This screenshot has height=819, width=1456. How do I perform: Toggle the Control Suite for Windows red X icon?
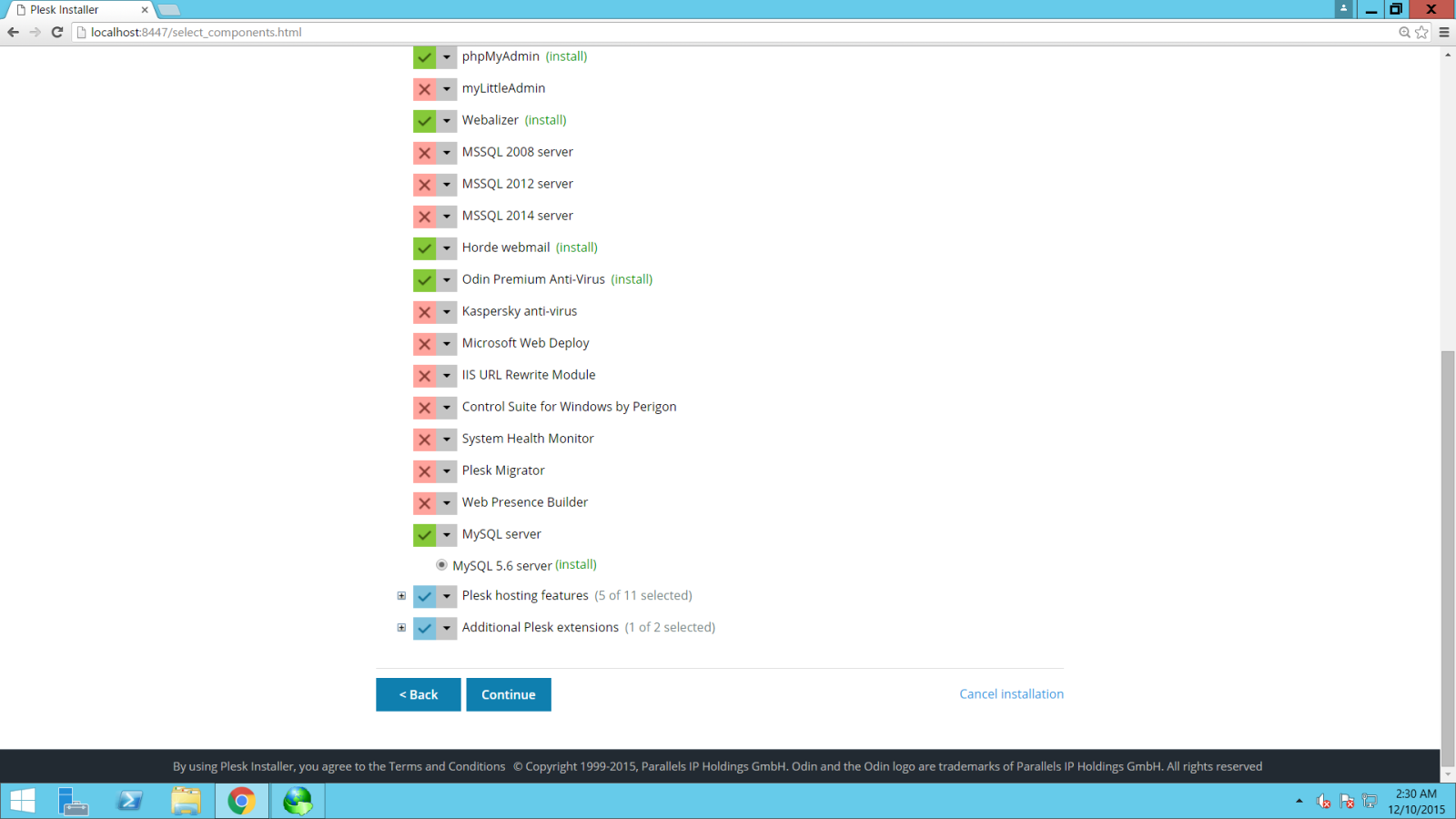pos(424,408)
